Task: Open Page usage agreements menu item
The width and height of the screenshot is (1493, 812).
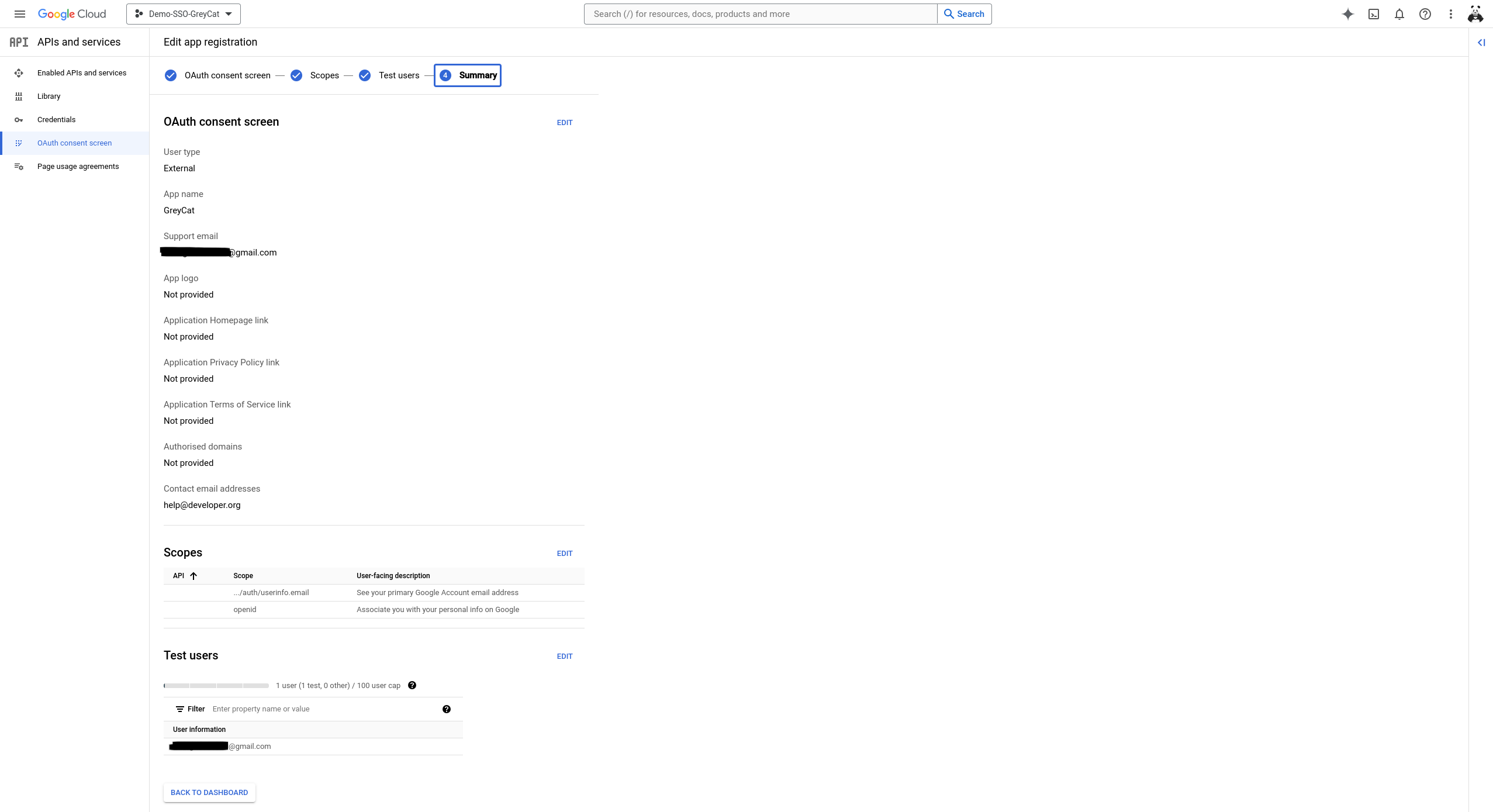Action: pos(75,167)
